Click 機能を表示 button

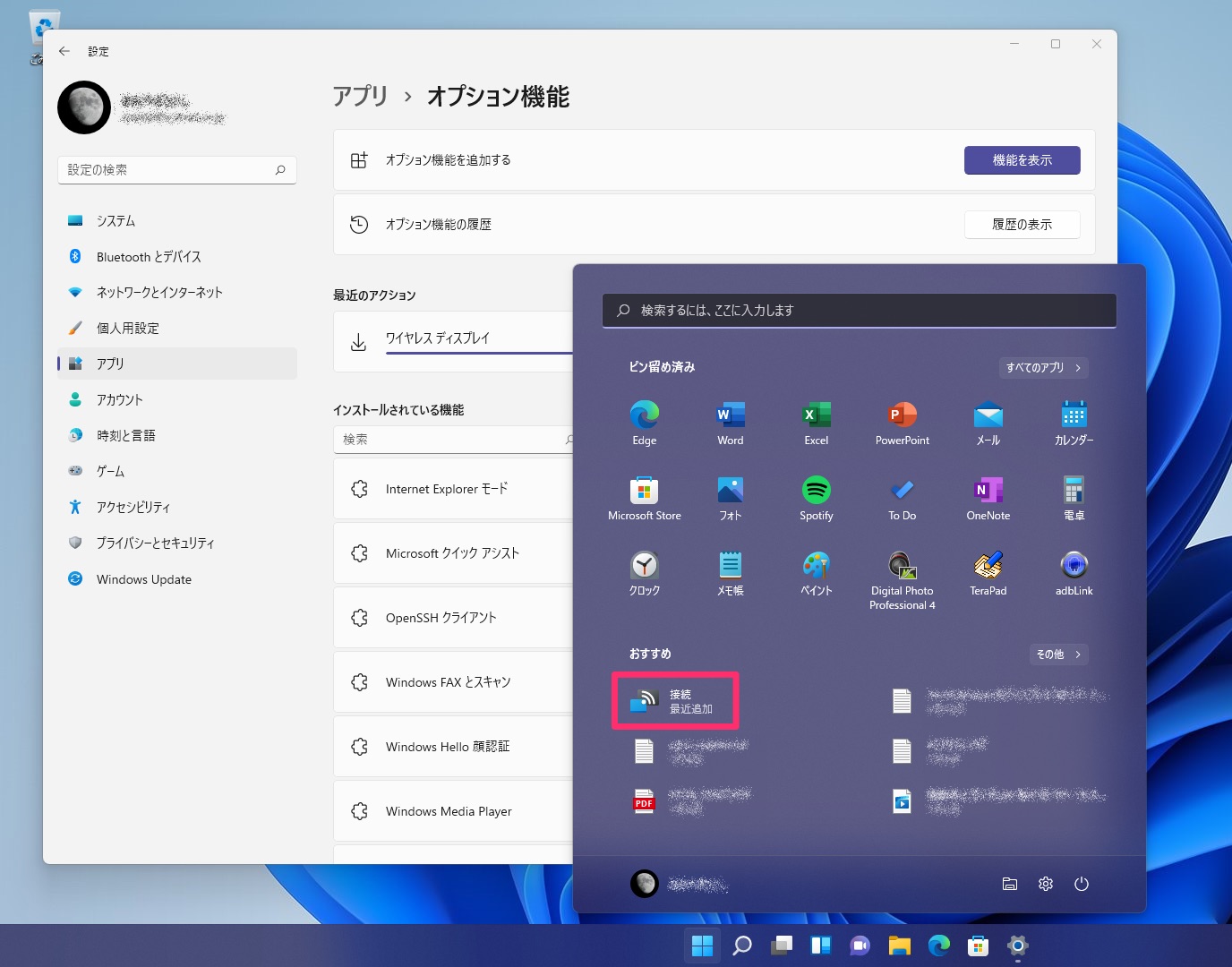coord(1022,160)
